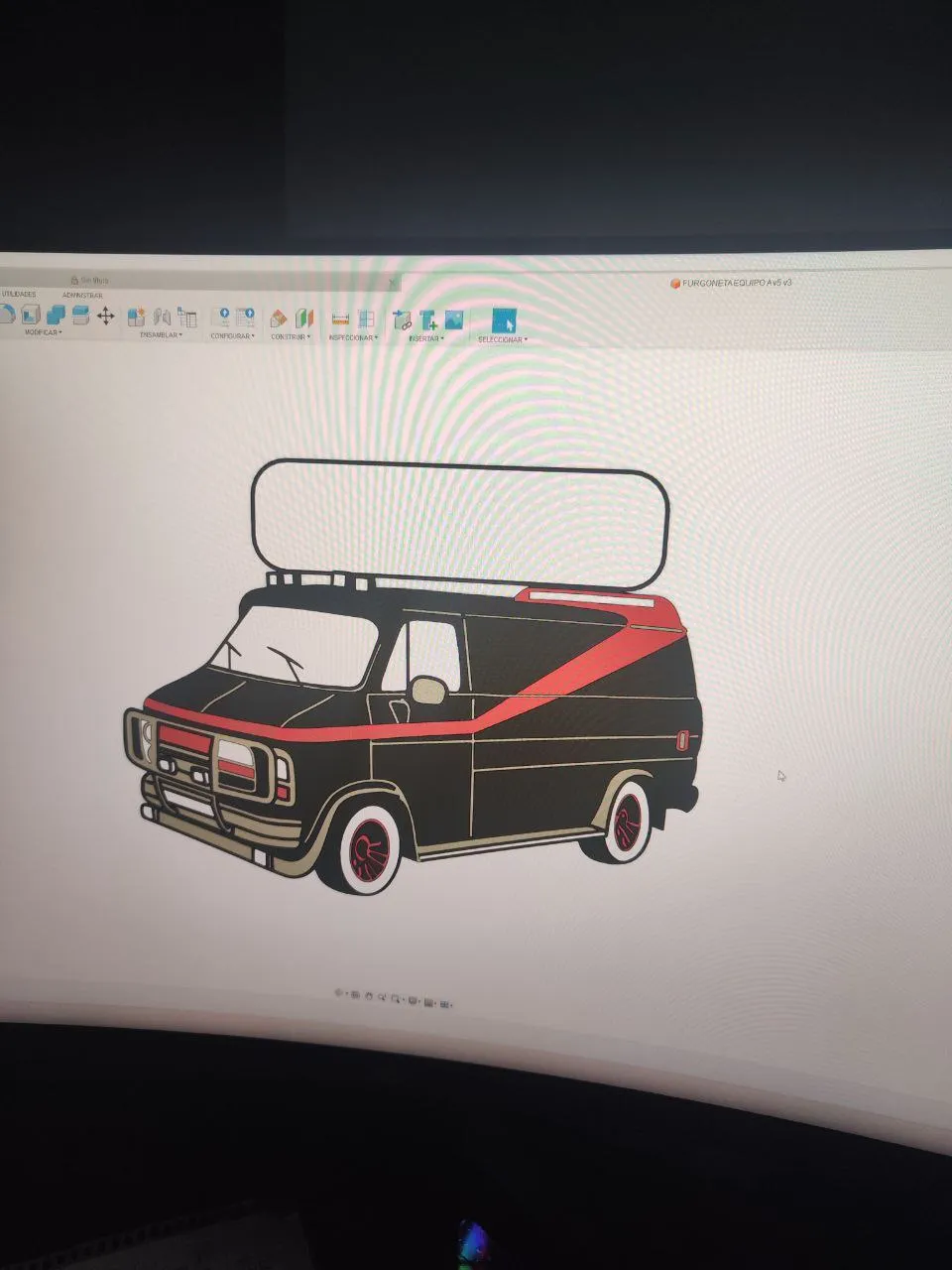Viewport: 952px width, 1270px height.
Task: Open the SELECCIONAR dropdown menu
Action: 502,339
